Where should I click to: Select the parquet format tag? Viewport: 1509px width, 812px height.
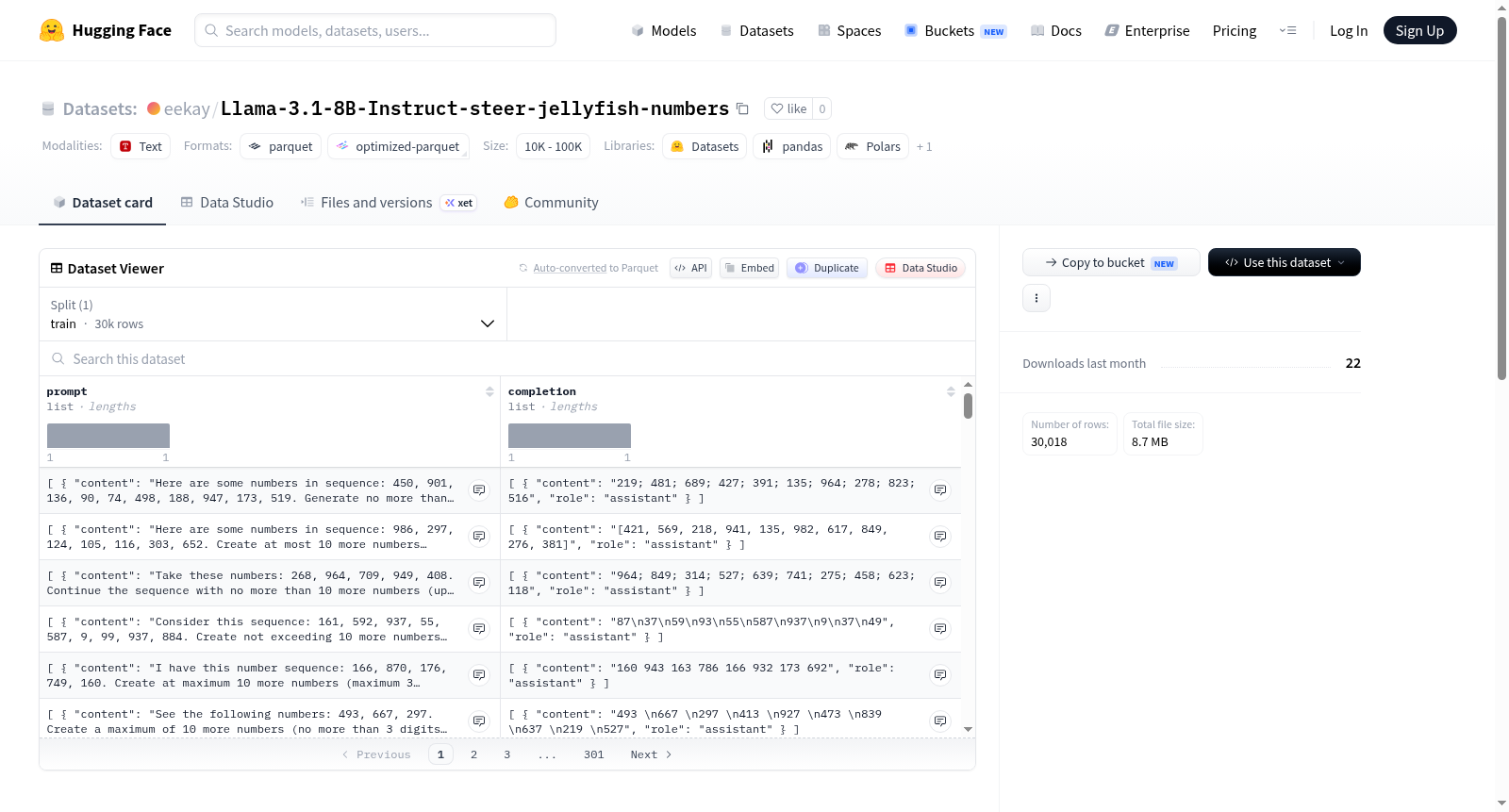280,146
